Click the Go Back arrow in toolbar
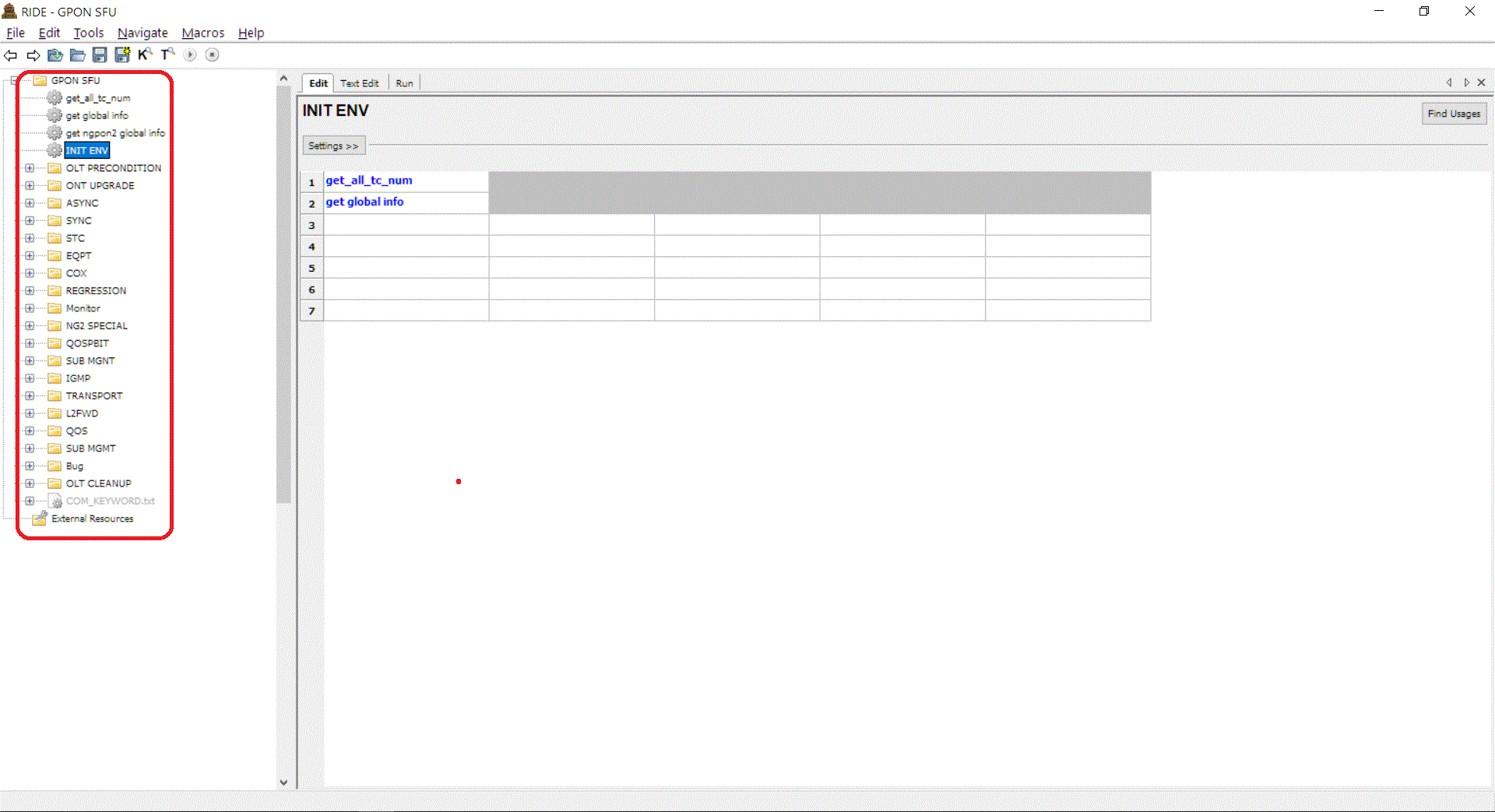Screen dimensions: 1495x812 point(11,55)
